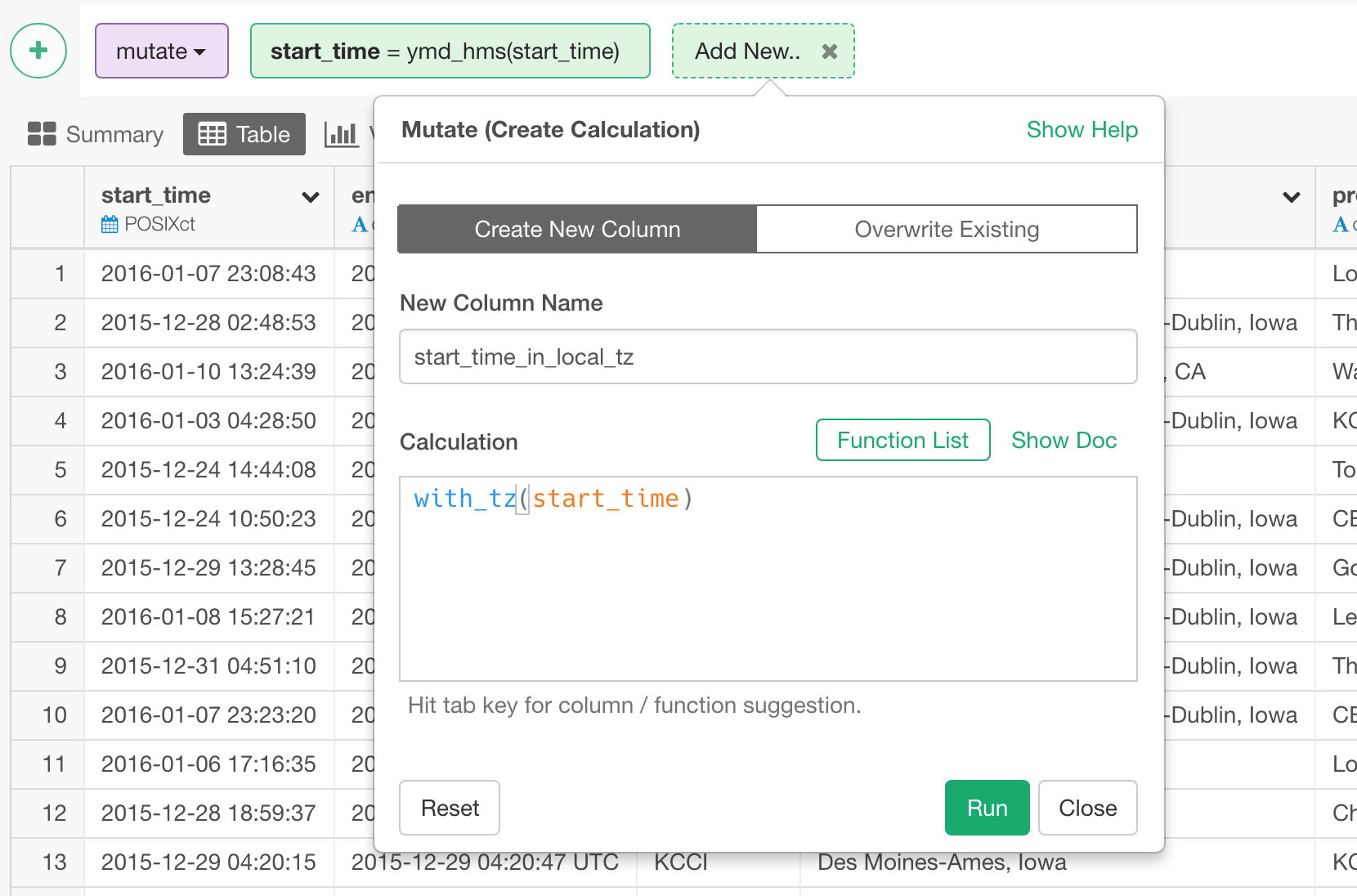Open column menu chevron right of dialog
1357x896 pixels.
(1291, 197)
